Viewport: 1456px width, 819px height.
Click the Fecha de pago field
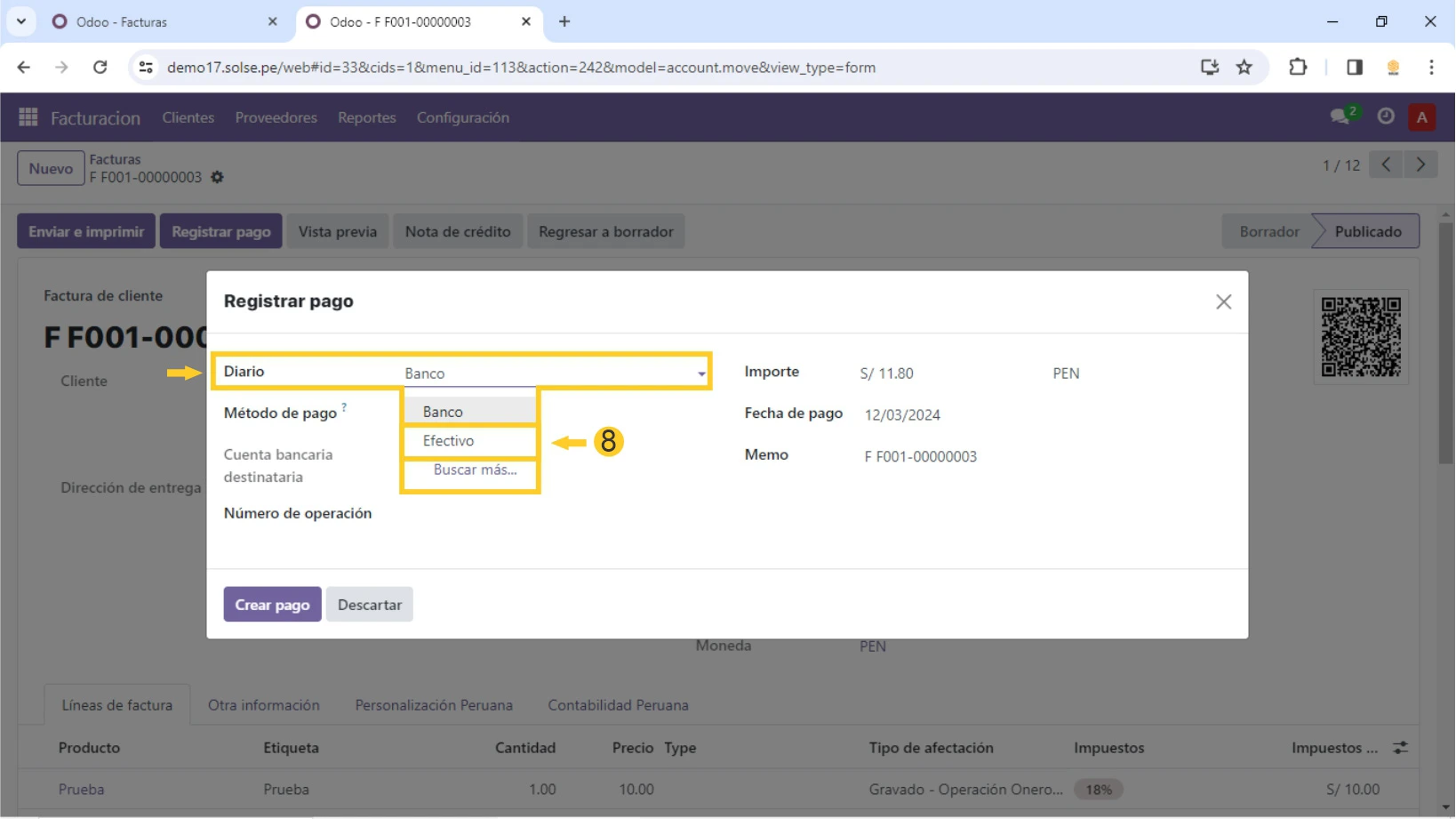[902, 415]
